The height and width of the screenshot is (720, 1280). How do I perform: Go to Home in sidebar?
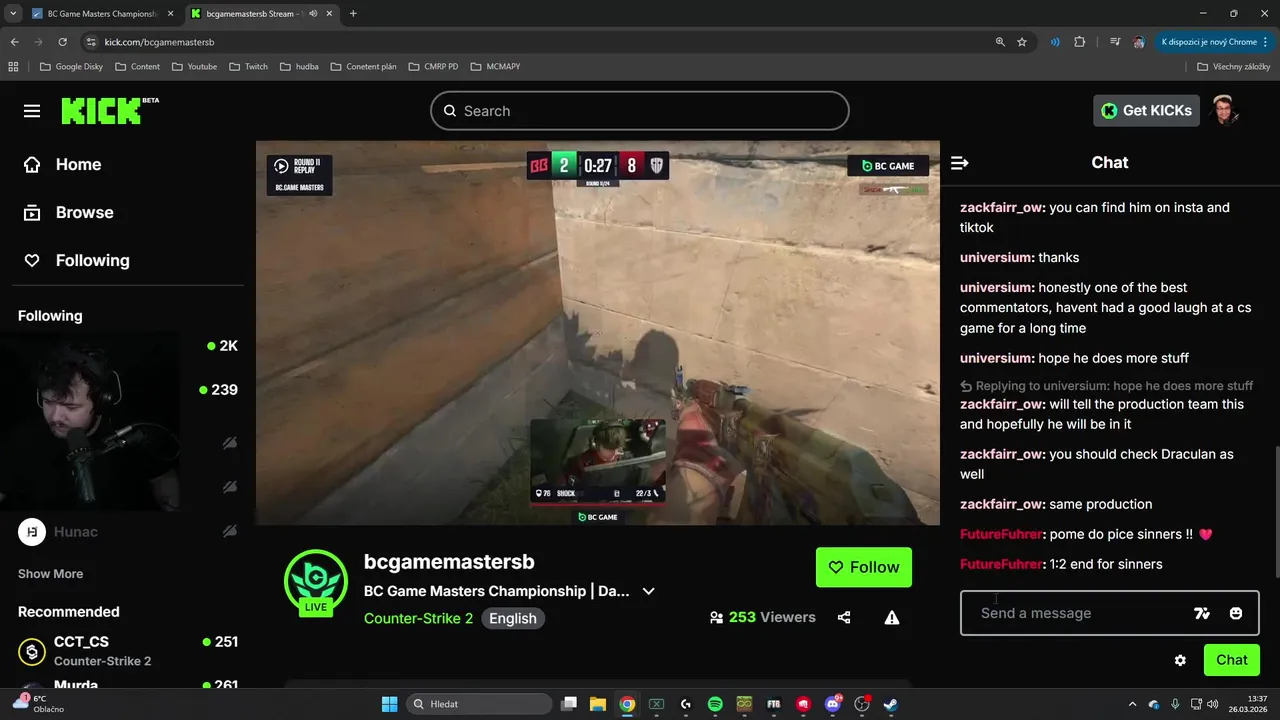pyautogui.click(x=62, y=165)
